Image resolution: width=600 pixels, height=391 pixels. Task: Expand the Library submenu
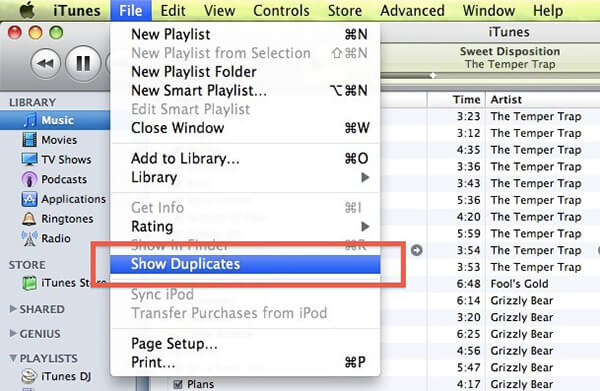point(245,178)
